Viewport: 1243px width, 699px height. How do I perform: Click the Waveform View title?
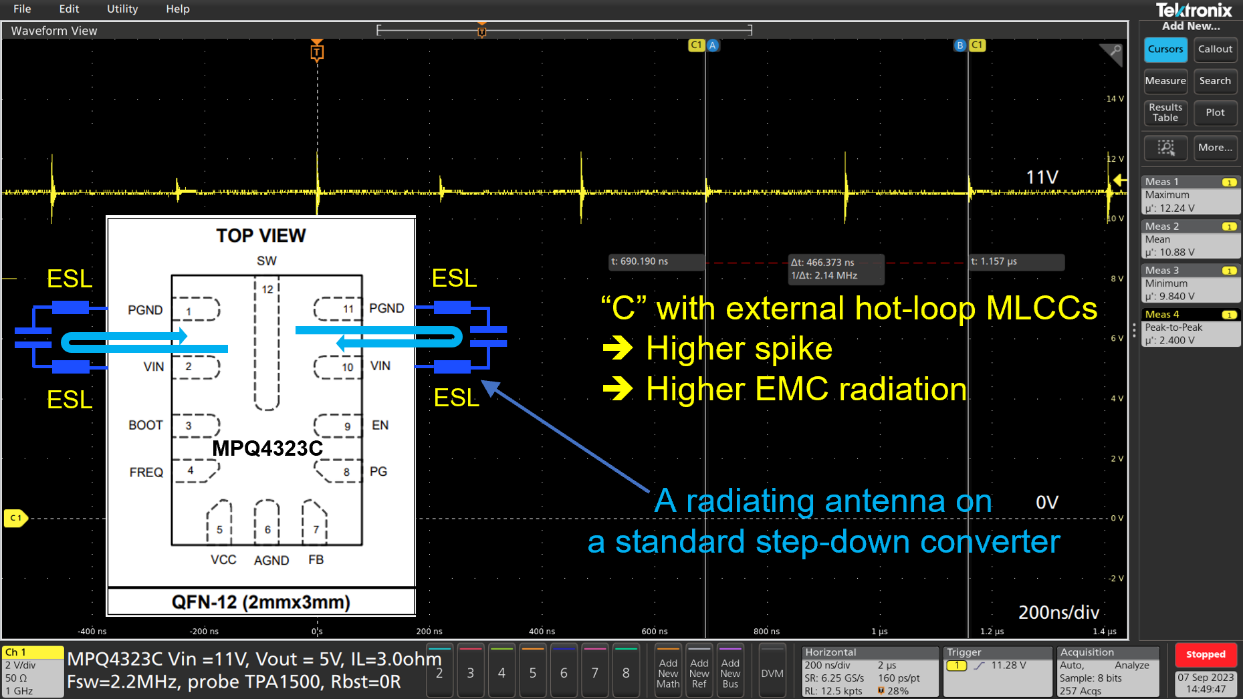click(54, 31)
